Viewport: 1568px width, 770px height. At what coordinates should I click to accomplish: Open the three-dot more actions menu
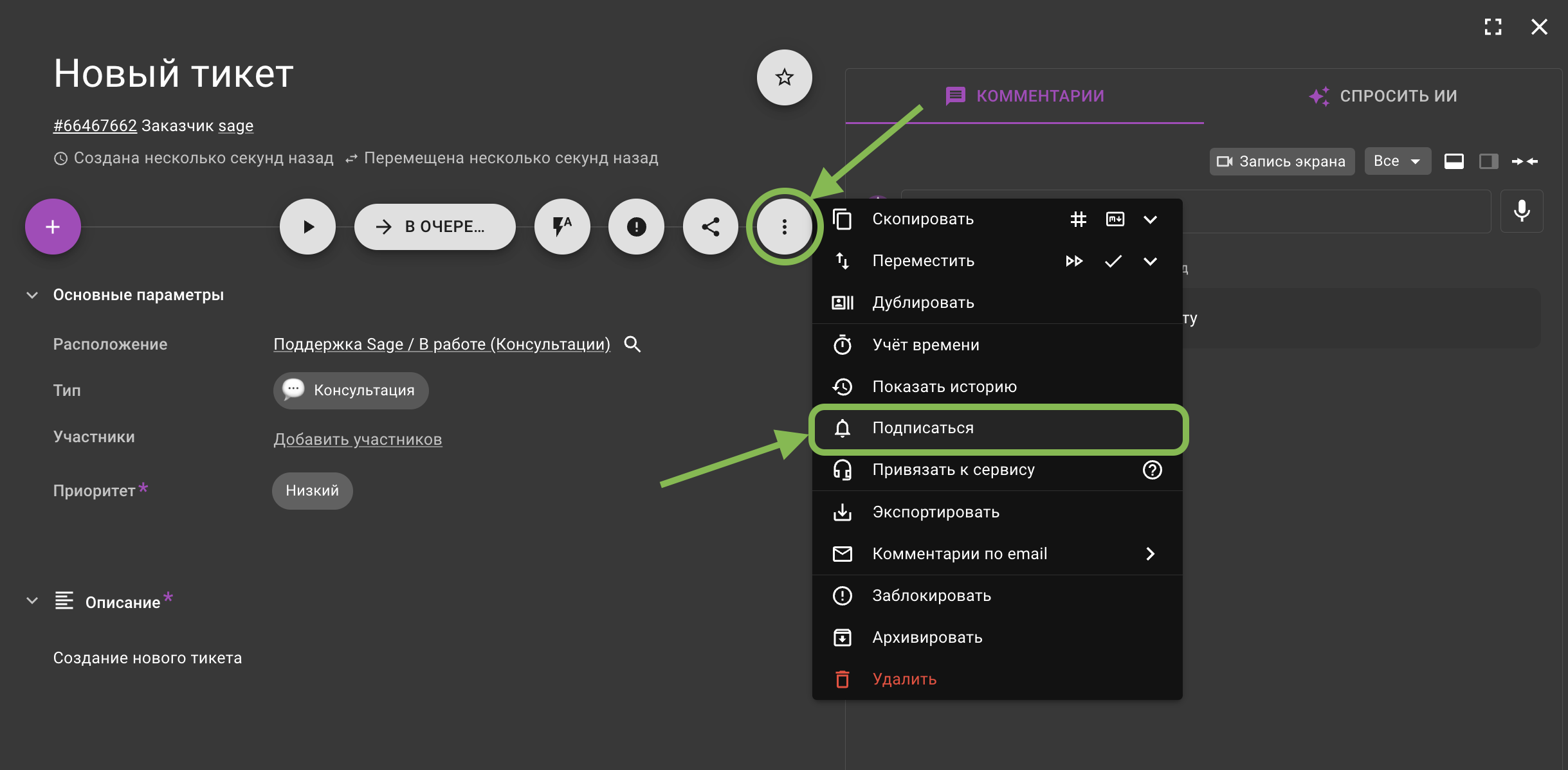point(784,227)
